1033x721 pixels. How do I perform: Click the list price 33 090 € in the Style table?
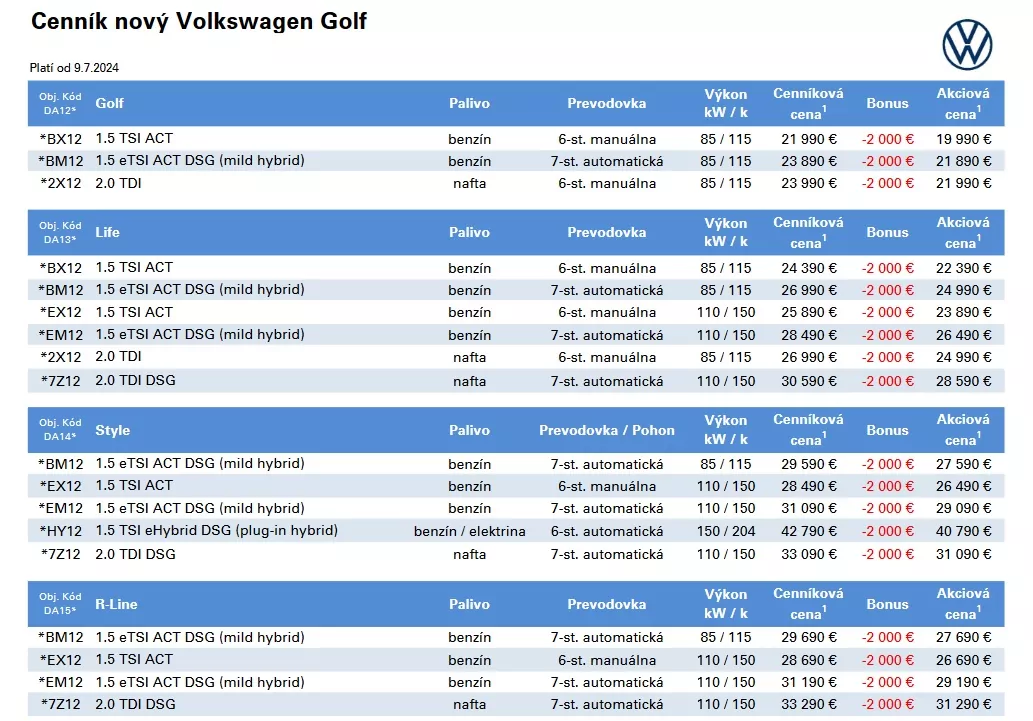click(x=808, y=554)
